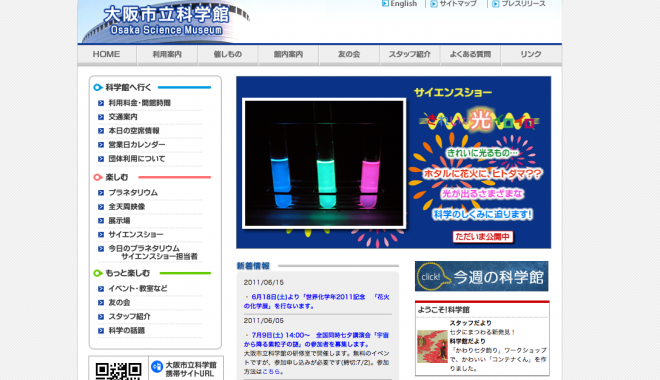The image size is (660, 380).
Task: Open the リンク navigation tab
Action: pyautogui.click(x=531, y=55)
